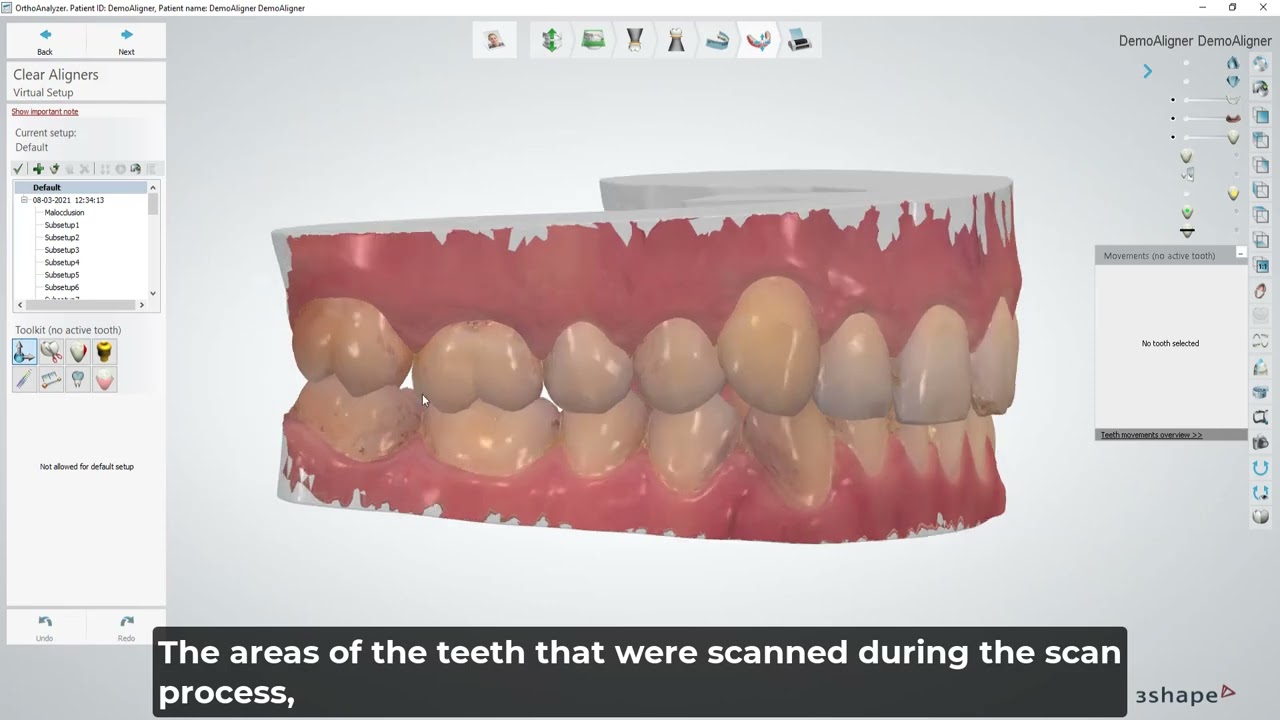
Task: Open 'Teeth movements overview >>' link
Action: pos(1151,435)
